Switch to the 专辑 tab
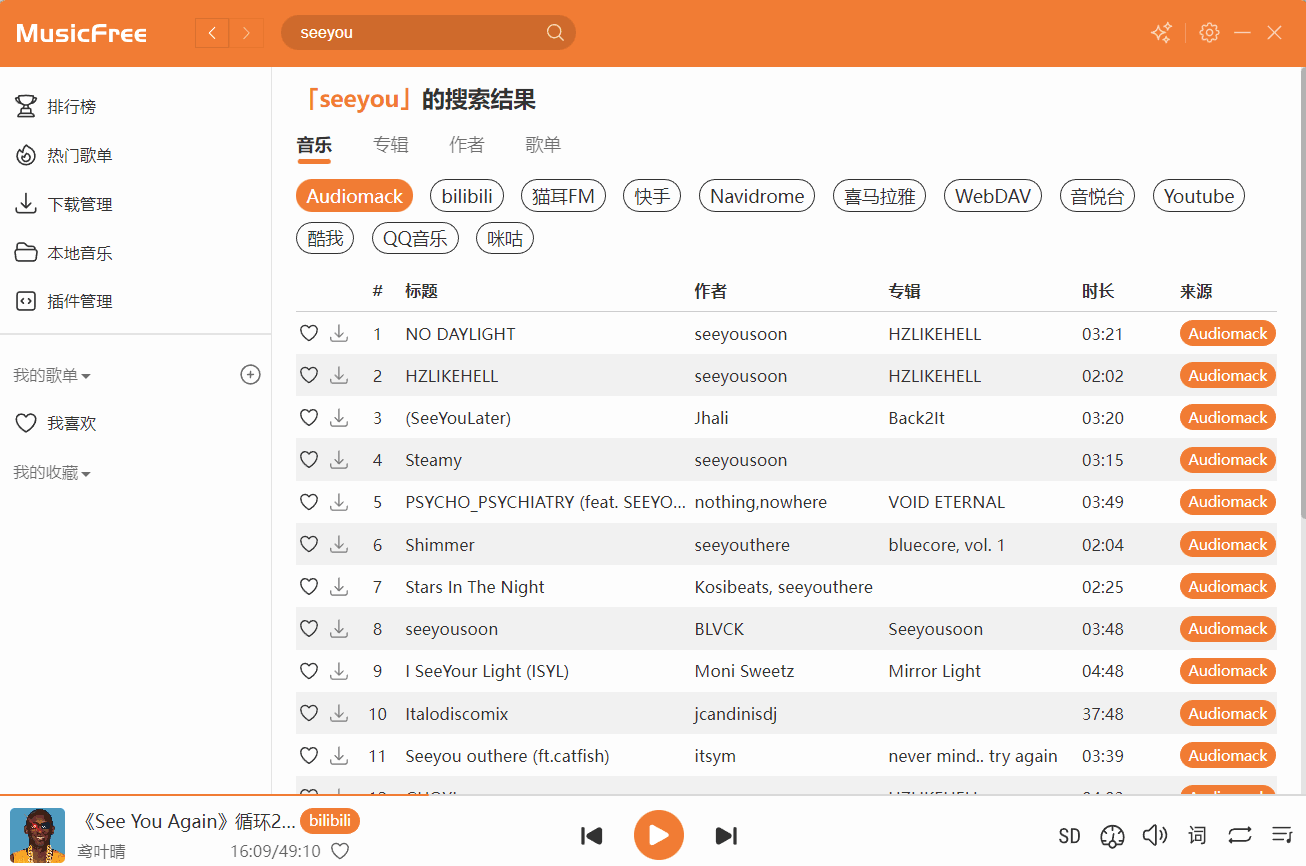1306x866 pixels. (391, 145)
